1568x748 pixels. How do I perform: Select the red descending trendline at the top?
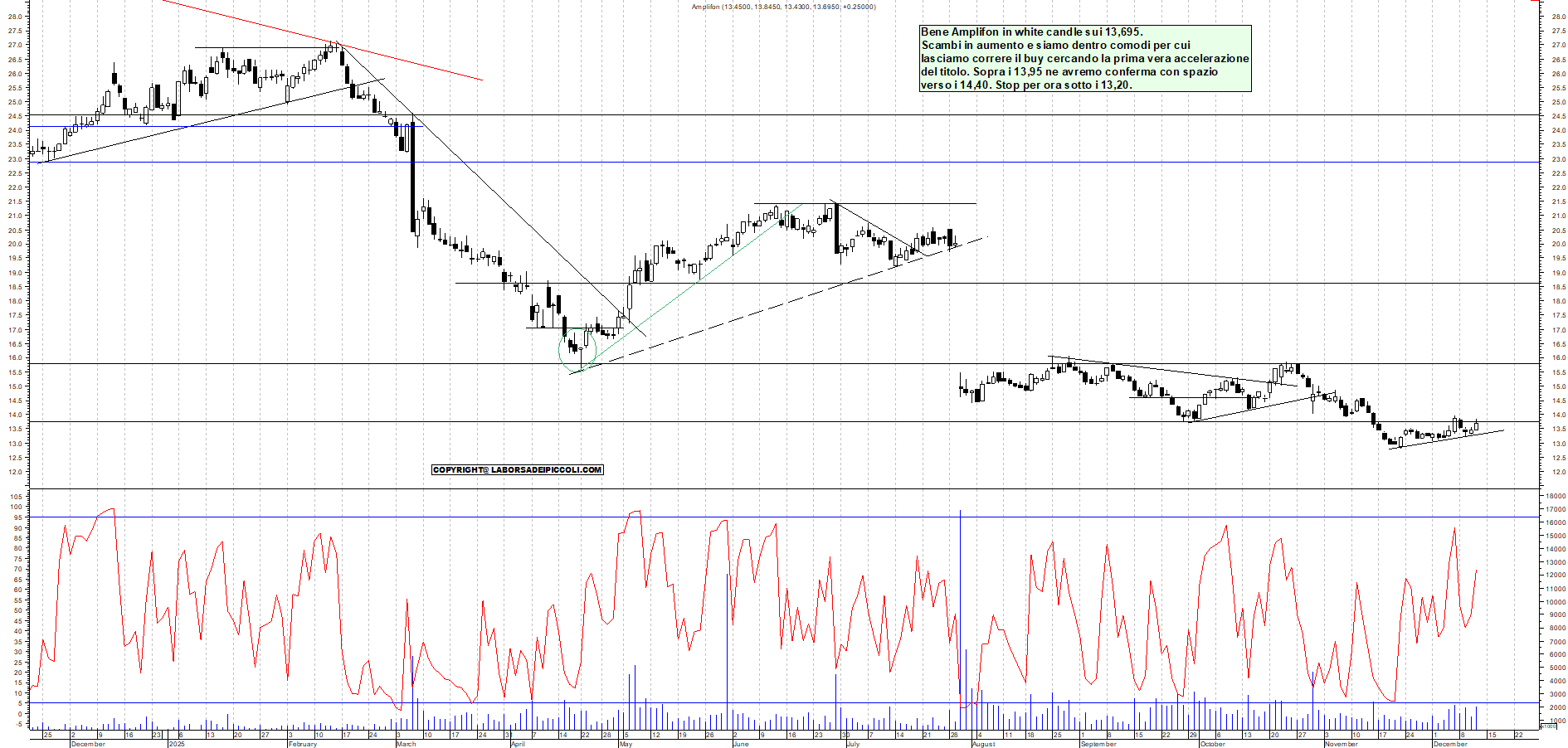415,64
